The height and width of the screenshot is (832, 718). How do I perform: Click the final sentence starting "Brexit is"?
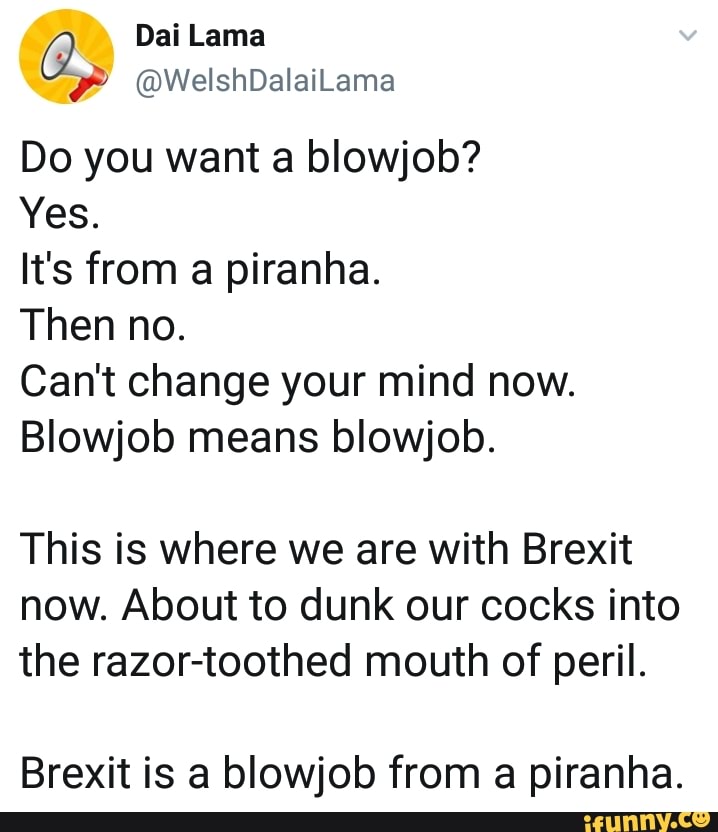click(352, 773)
